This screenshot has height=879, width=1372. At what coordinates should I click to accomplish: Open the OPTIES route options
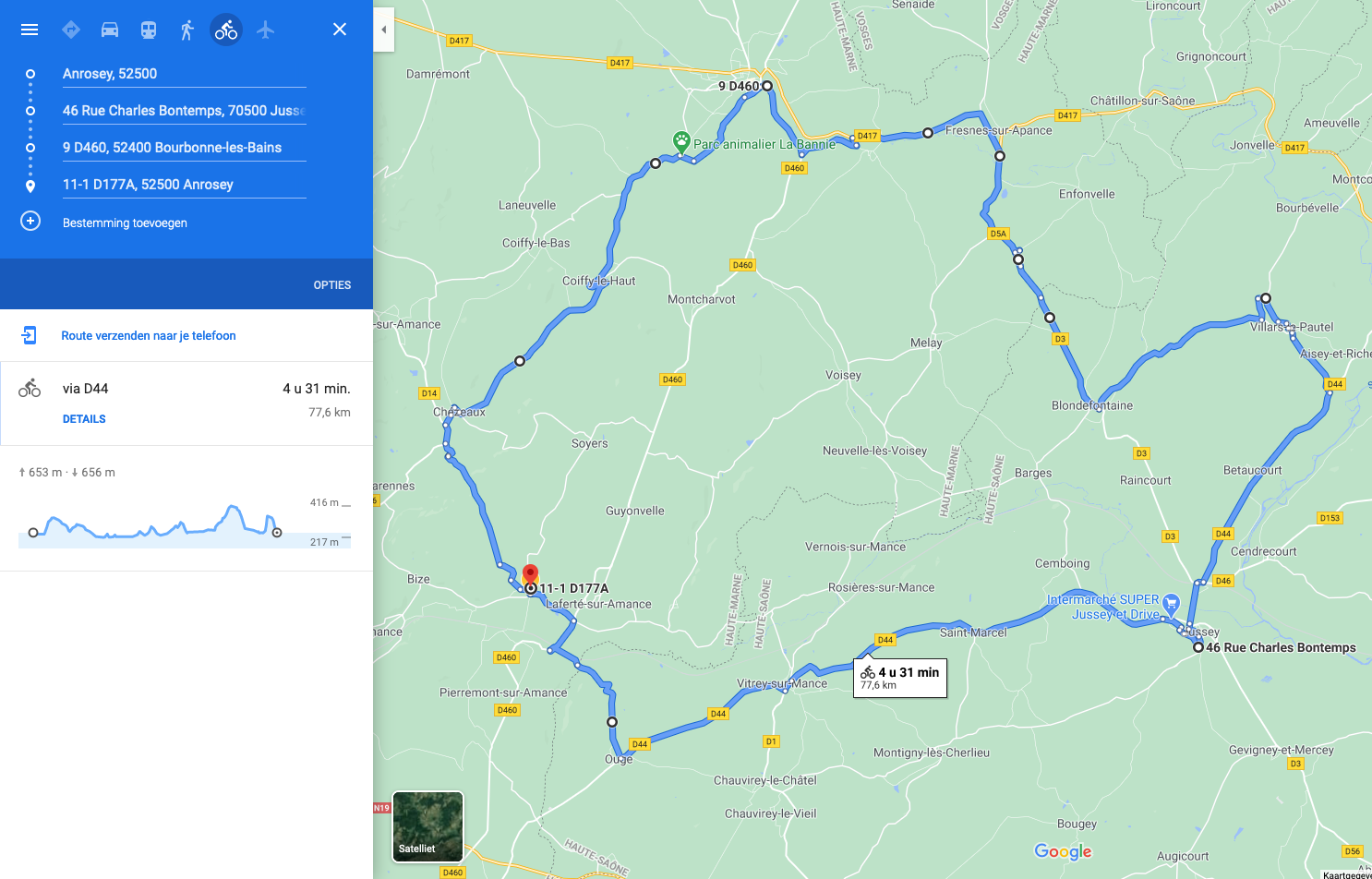click(332, 285)
